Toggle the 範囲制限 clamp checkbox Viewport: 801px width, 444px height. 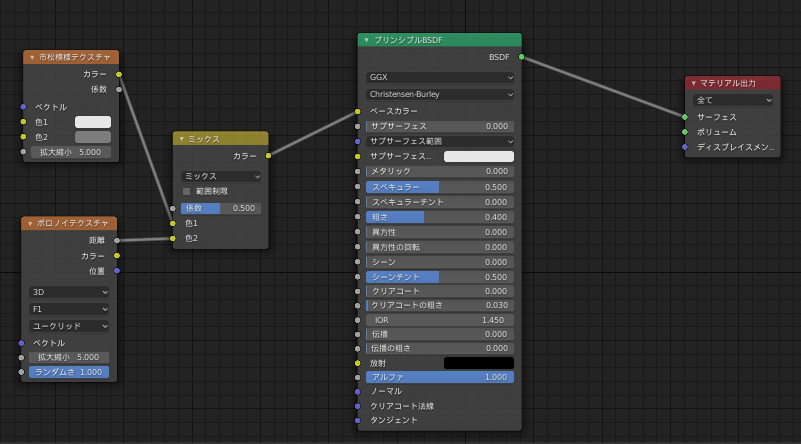[186, 191]
